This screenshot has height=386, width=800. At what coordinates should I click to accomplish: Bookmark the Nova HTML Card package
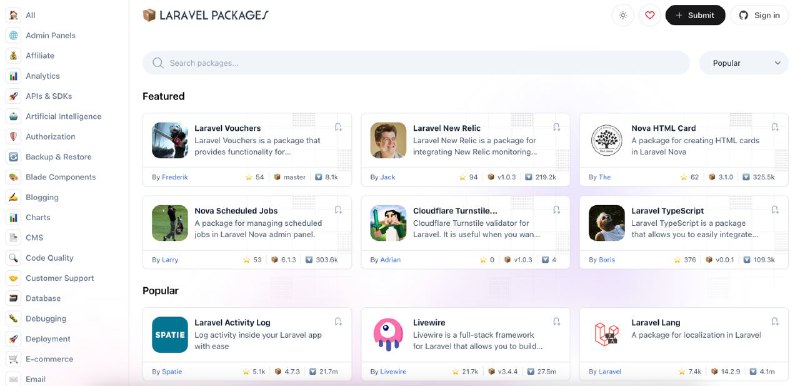774,127
